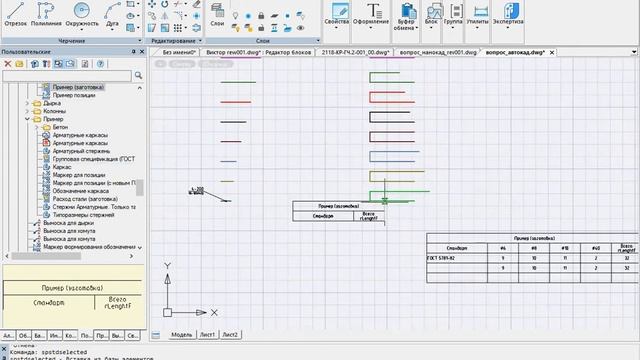
Task: Toggle layer off with lightbulb icon
Action: [x=236, y=16]
